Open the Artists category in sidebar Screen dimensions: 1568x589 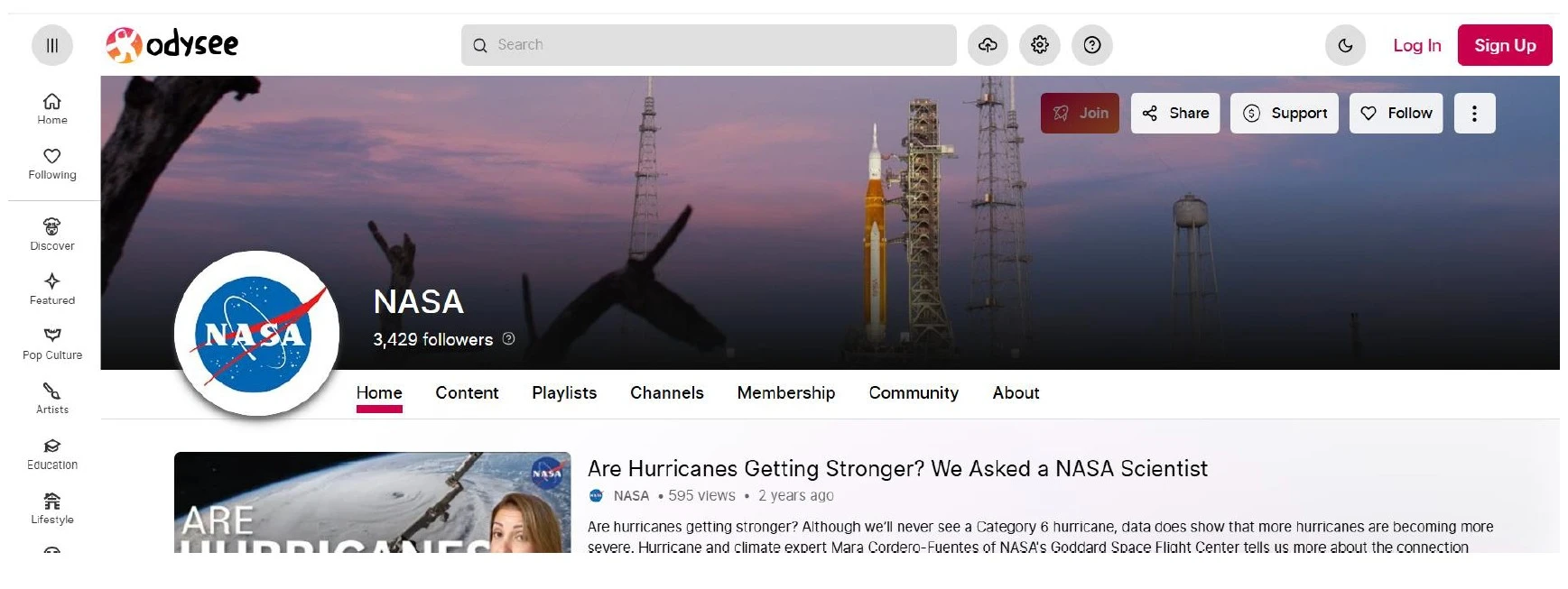pyautogui.click(x=52, y=398)
